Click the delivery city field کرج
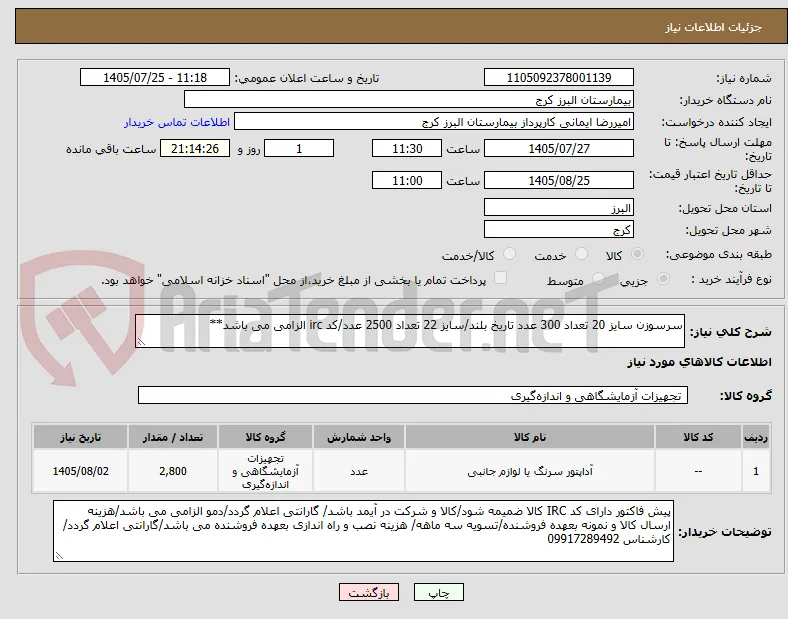 coord(559,230)
